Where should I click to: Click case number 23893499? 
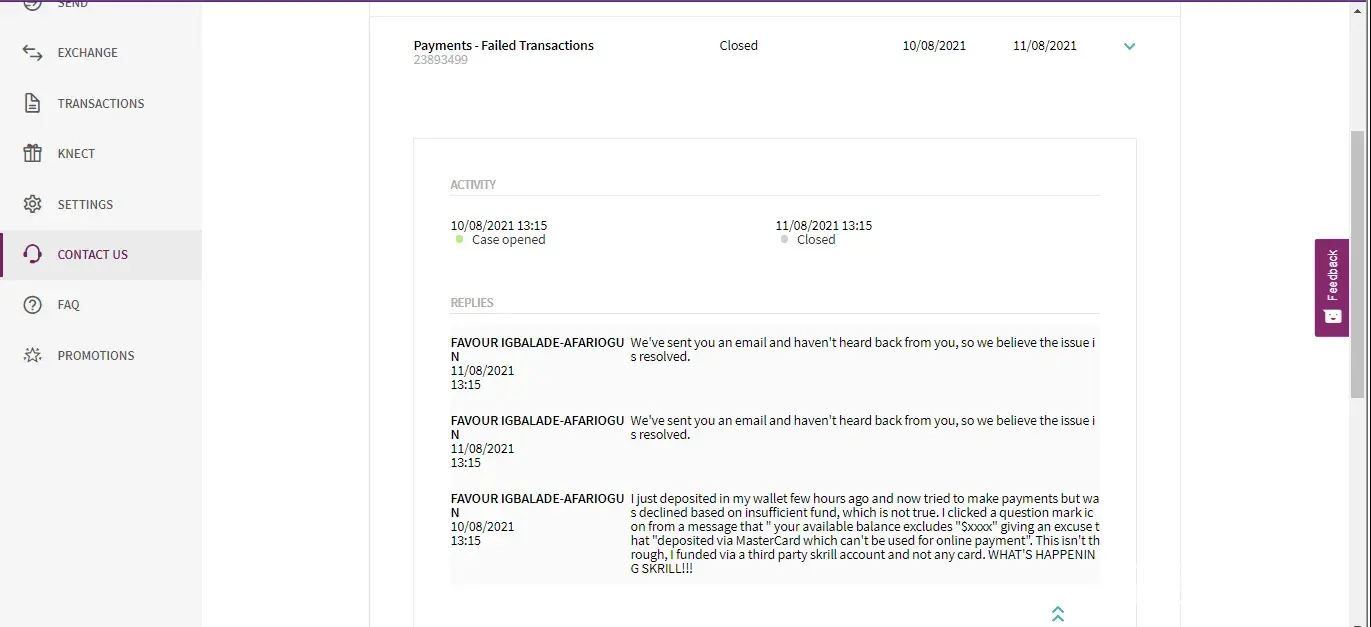[x=441, y=60]
